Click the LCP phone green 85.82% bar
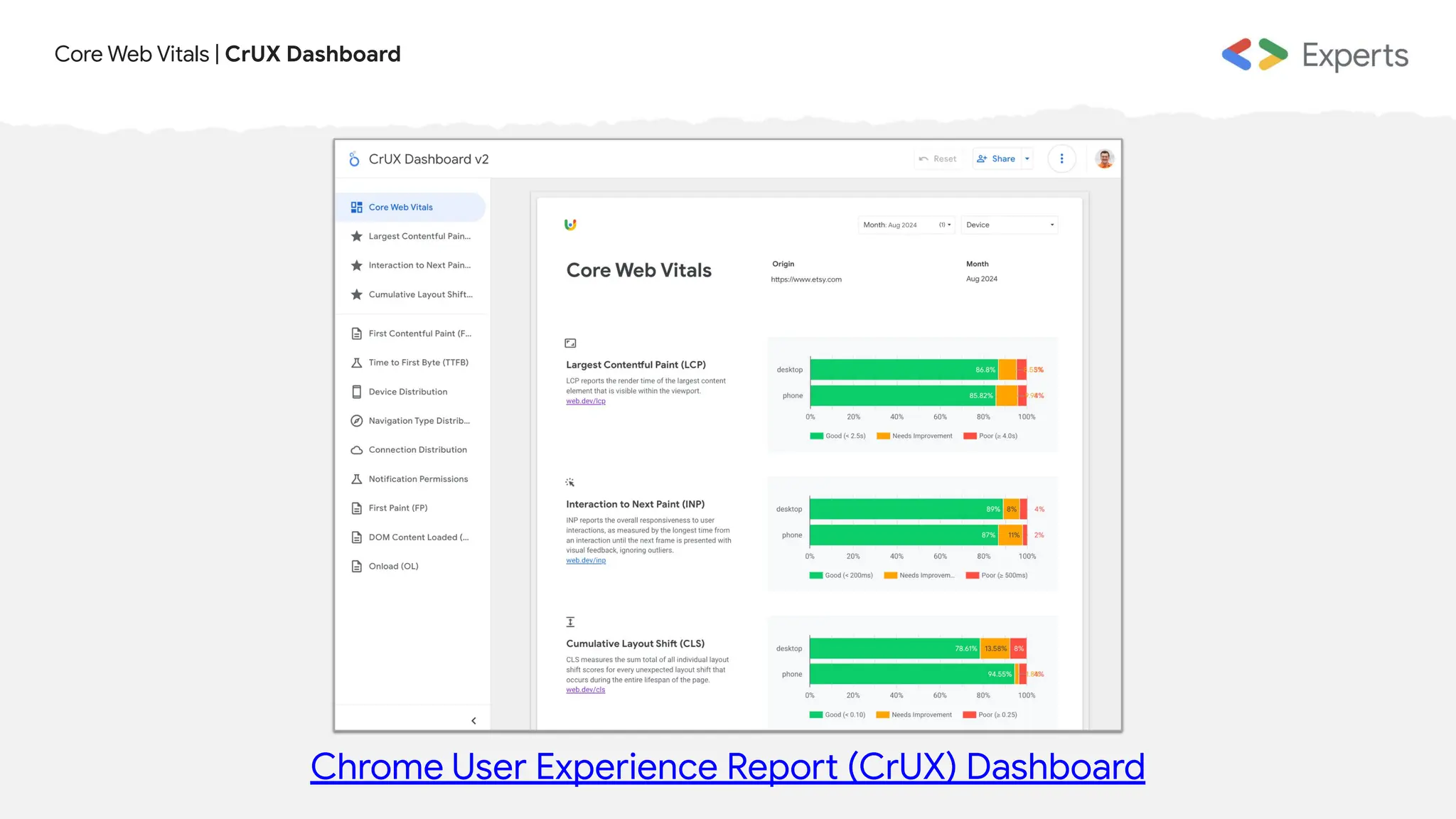 (x=903, y=395)
